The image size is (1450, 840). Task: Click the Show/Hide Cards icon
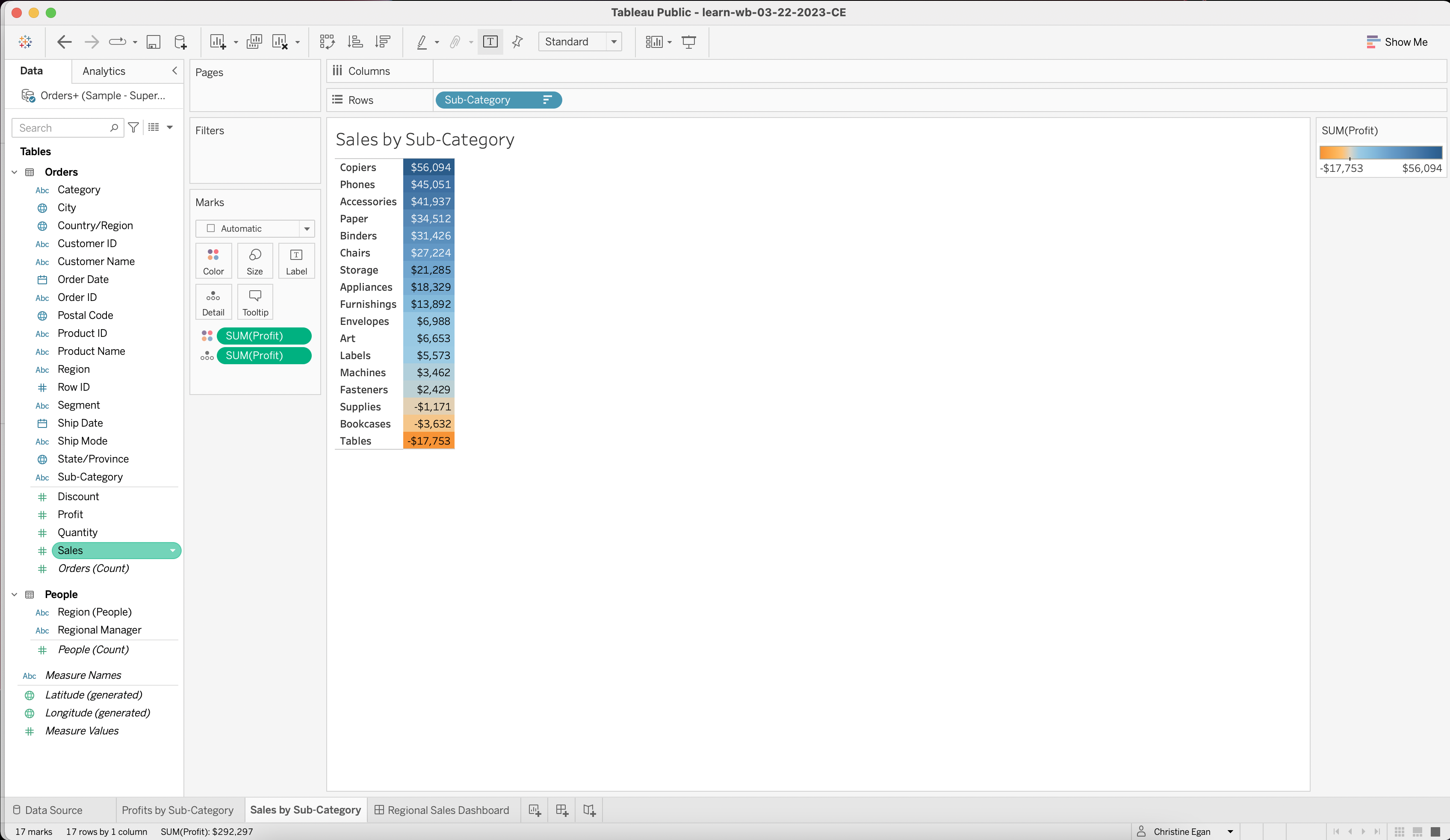point(654,41)
